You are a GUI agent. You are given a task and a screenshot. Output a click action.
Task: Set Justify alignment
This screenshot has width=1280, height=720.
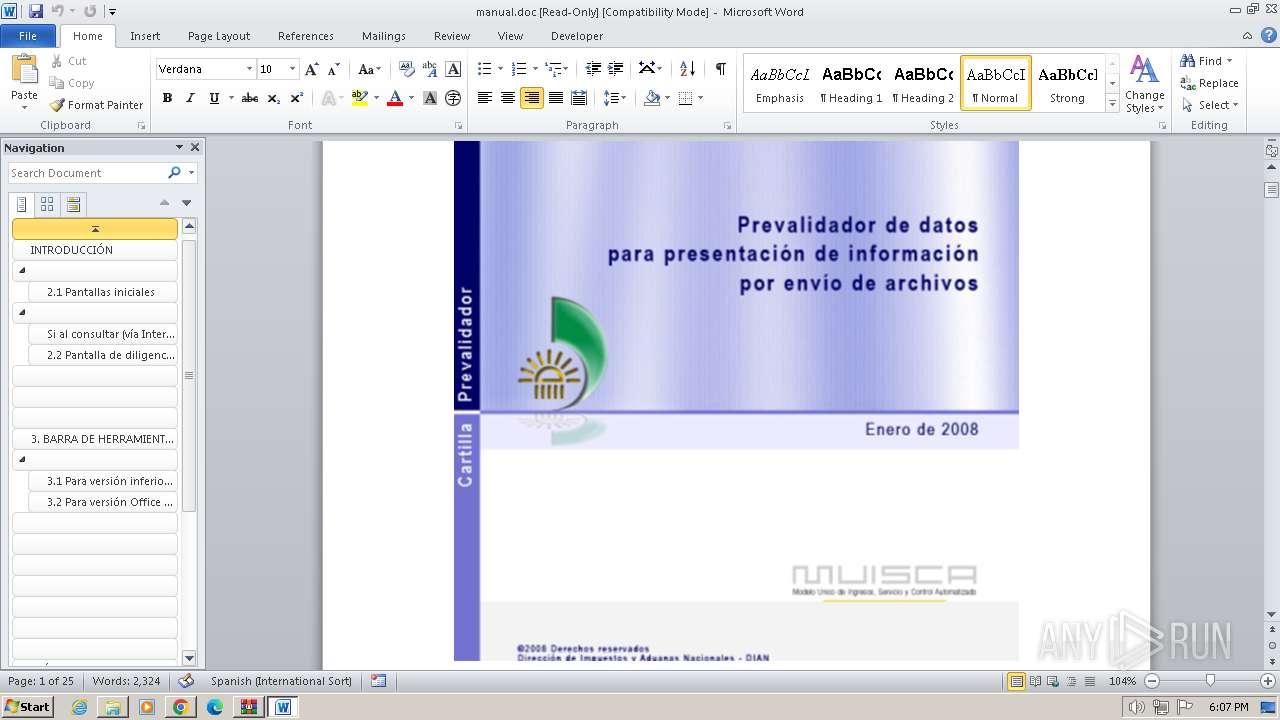pyautogui.click(x=555, y=98)
